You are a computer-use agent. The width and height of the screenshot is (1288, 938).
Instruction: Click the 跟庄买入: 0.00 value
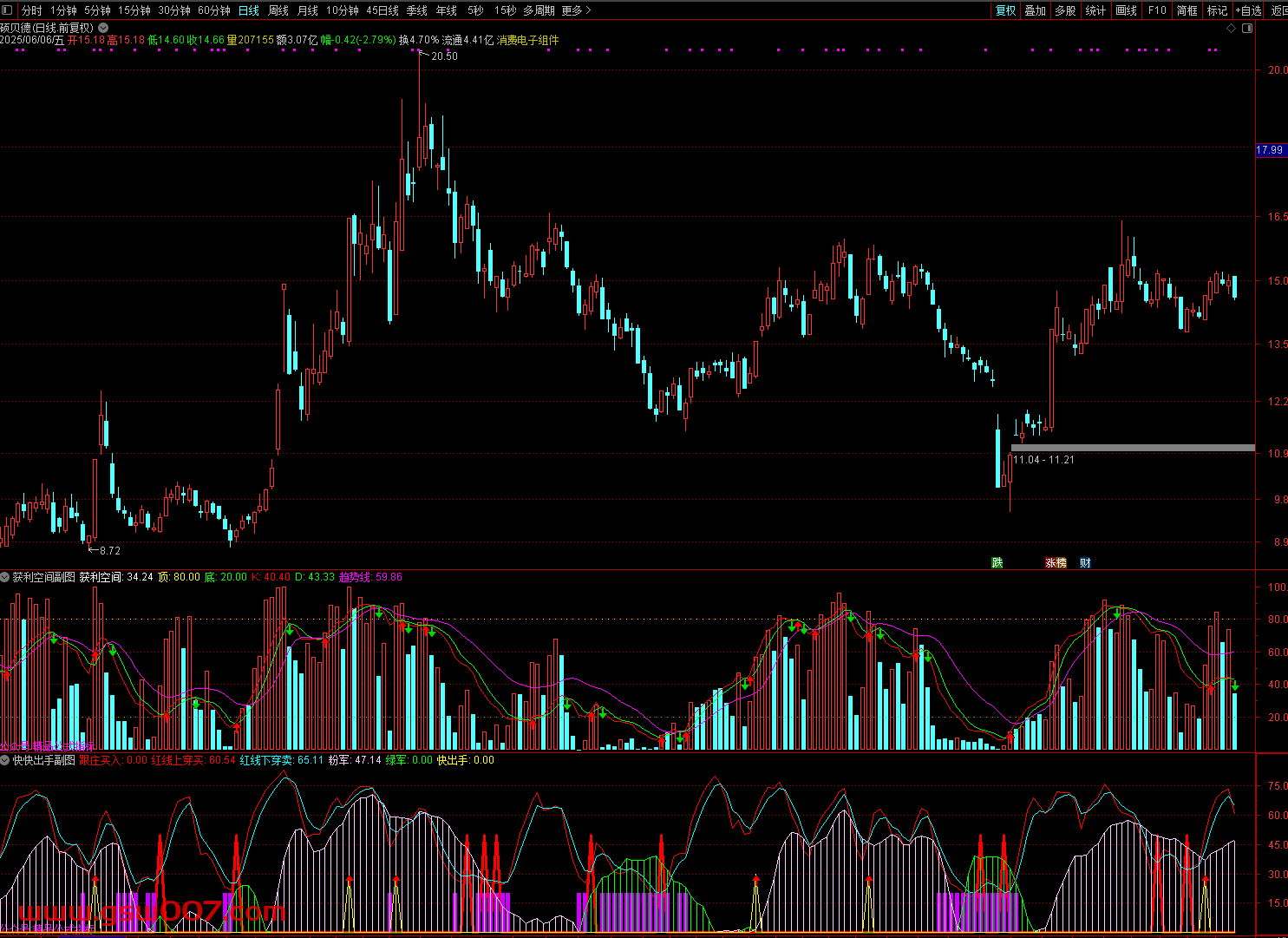click(114, 760)
